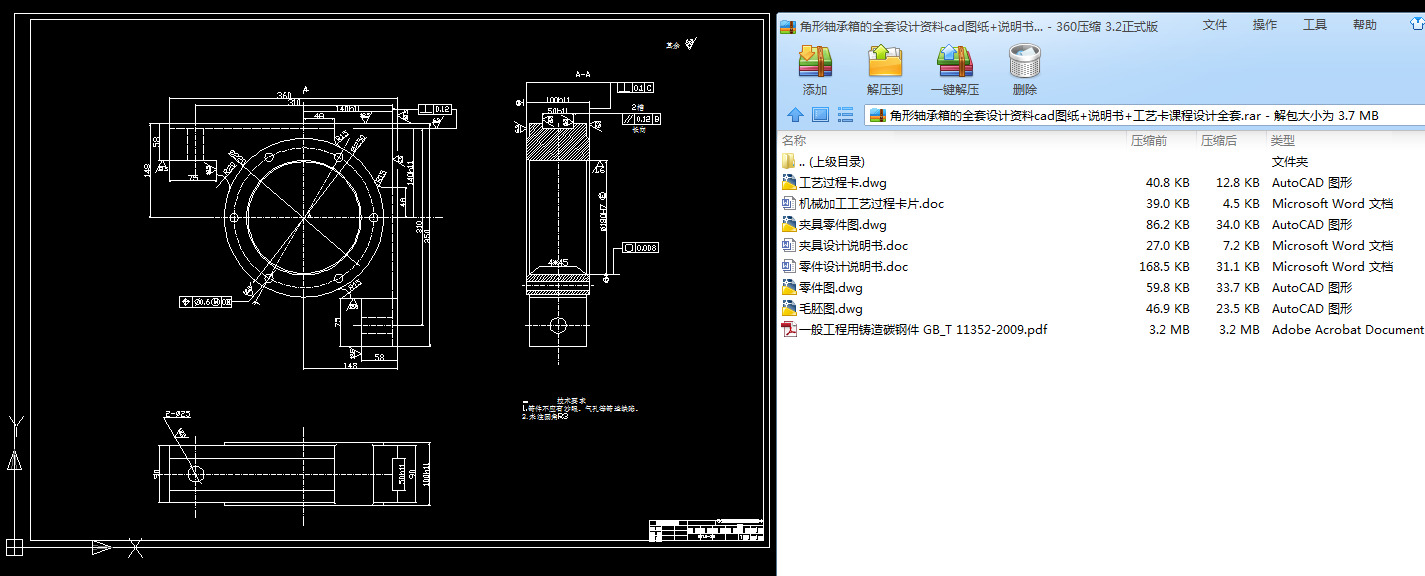Click the blue up-arrow navigation icon
The height and width of the screenshot is (576, 1425).
pyautogui.click(x=793, y=114)
